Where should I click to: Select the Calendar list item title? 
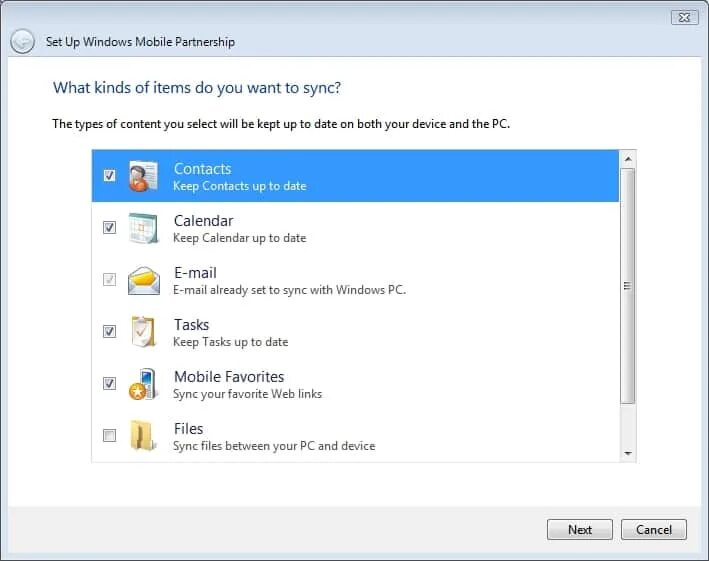click(x=203, y=221)
